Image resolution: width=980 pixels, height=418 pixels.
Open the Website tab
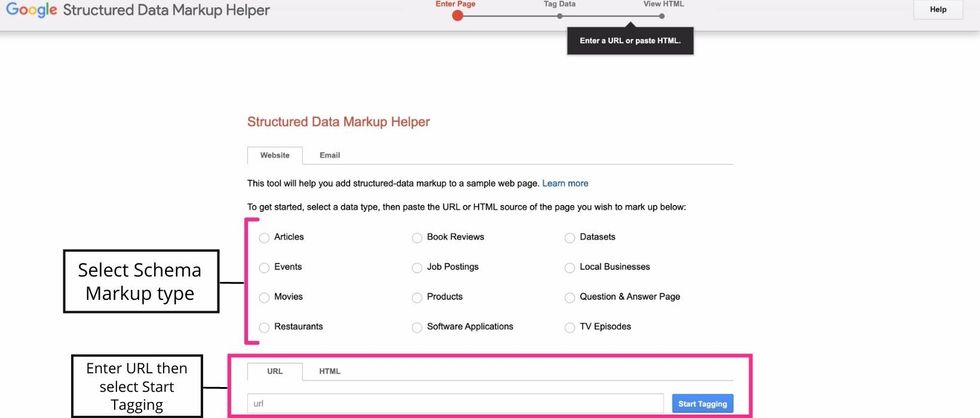[x=275, y=156]
